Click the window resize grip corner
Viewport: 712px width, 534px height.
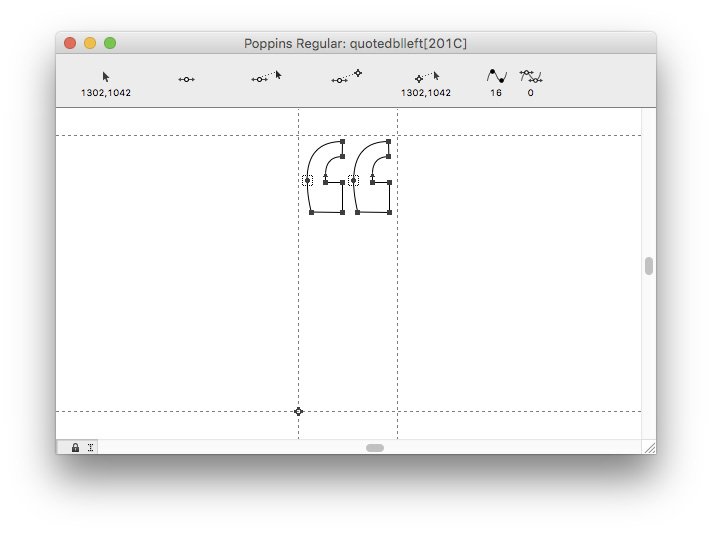click(x=649, y=448)
